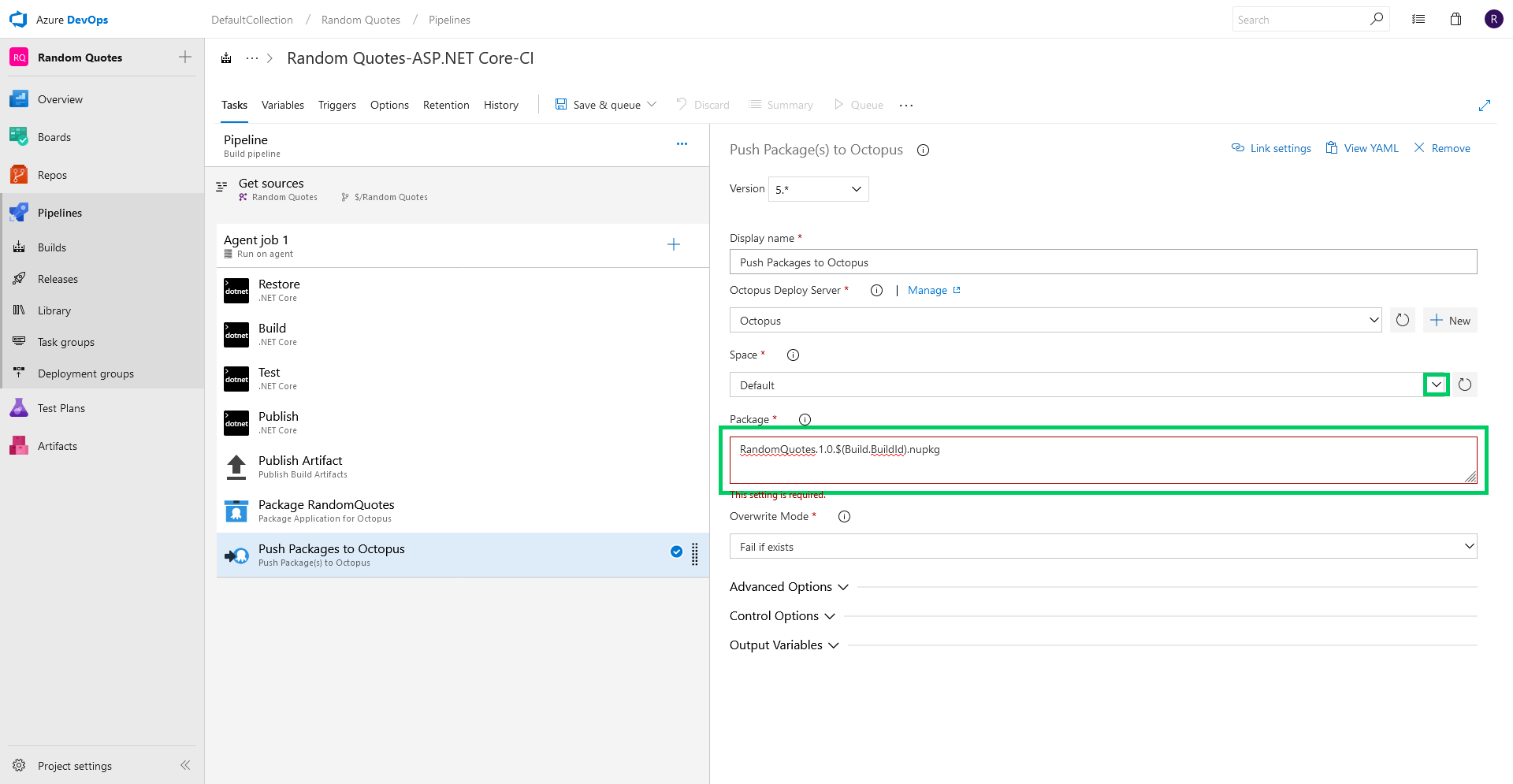This screenshot has height=784, width=1513.
Task: Expand Advanced Options section
Action: pos(789,587)
